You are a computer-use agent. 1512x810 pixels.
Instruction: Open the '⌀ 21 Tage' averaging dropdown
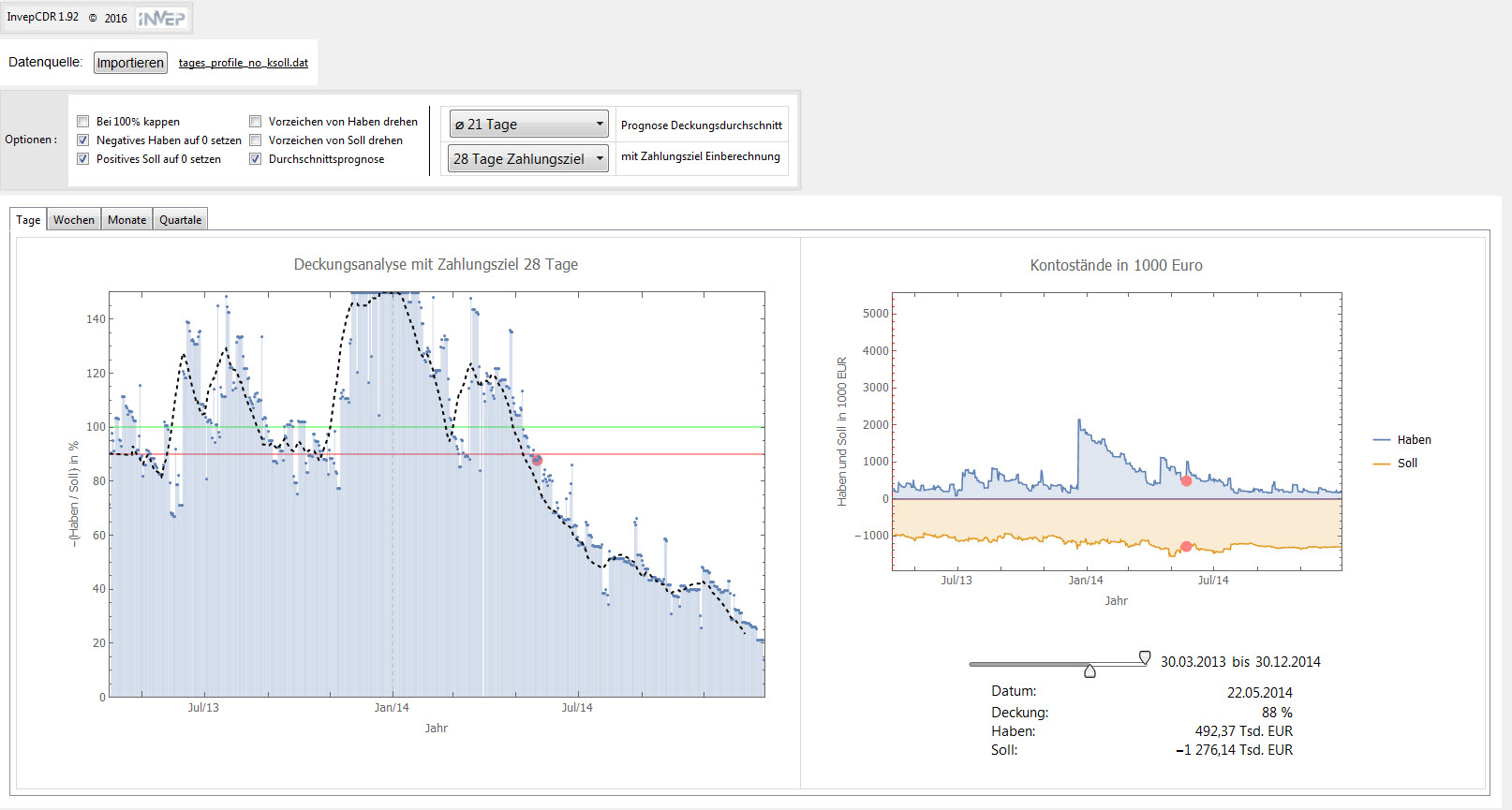[528, 125]
